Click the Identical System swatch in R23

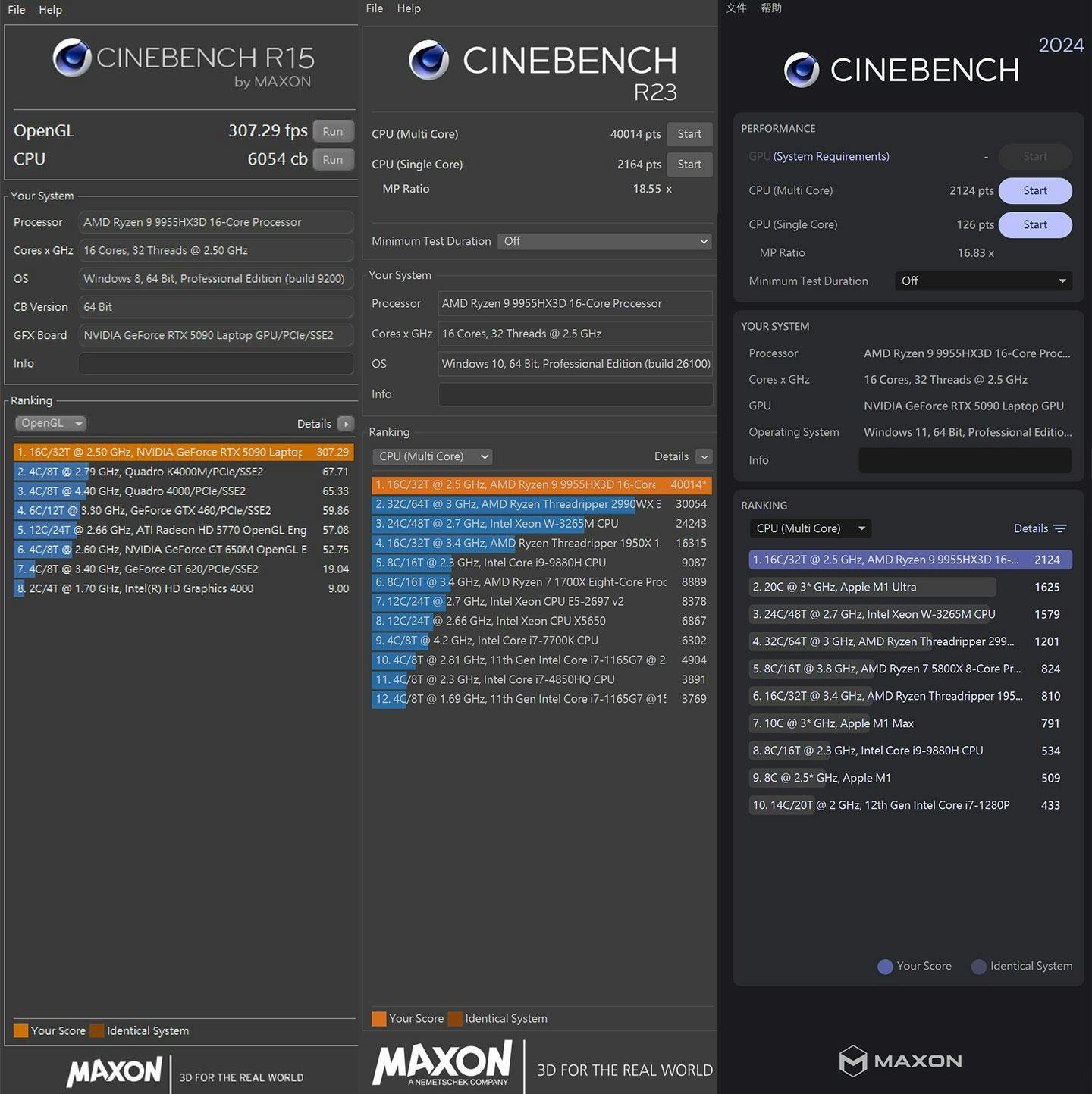pyautogui.click(x=455, y=1018)
